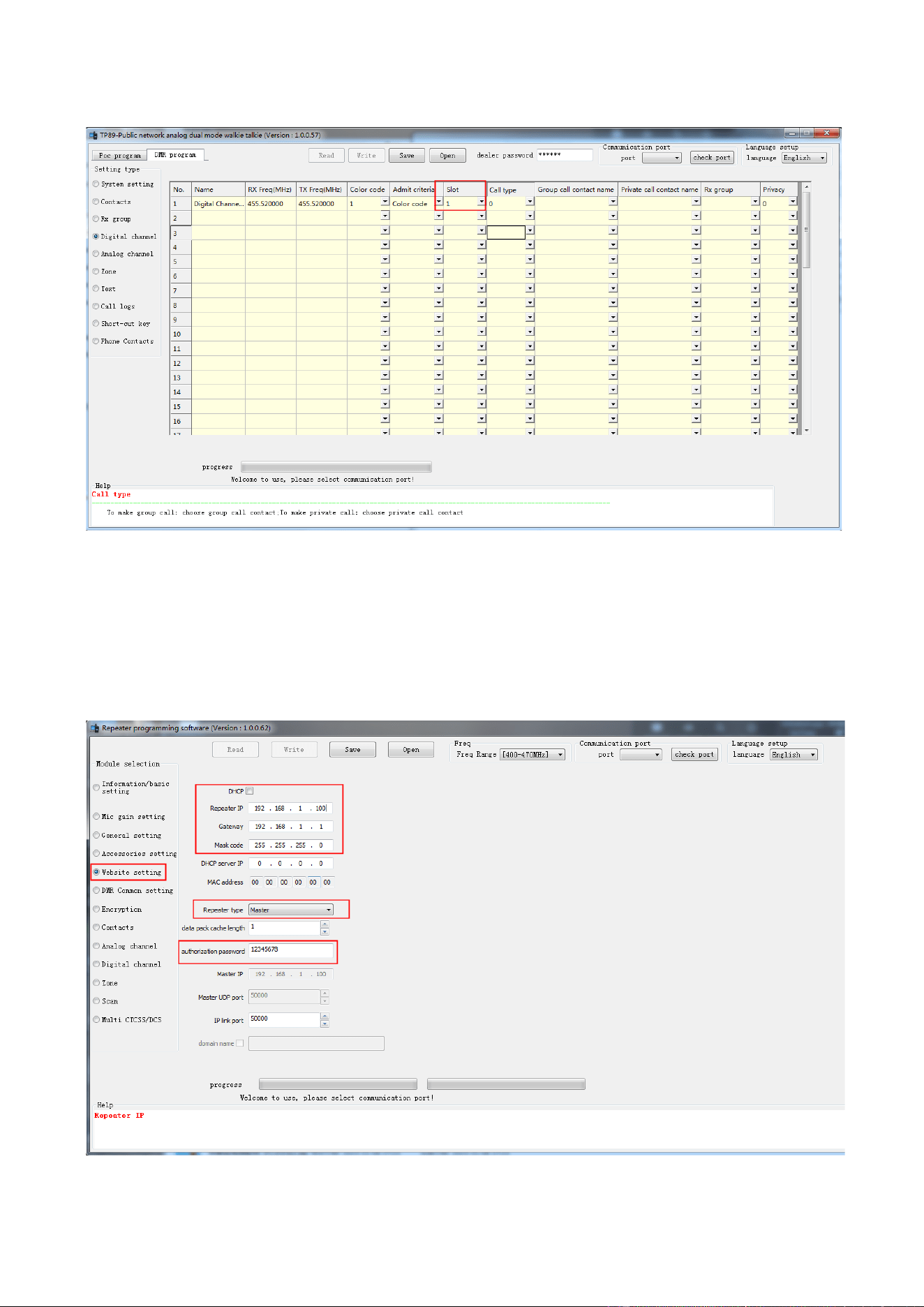Screen dimensions: 924x1307
Task: Open the port dropdown in the Repeater window
Action: point(641,755)
